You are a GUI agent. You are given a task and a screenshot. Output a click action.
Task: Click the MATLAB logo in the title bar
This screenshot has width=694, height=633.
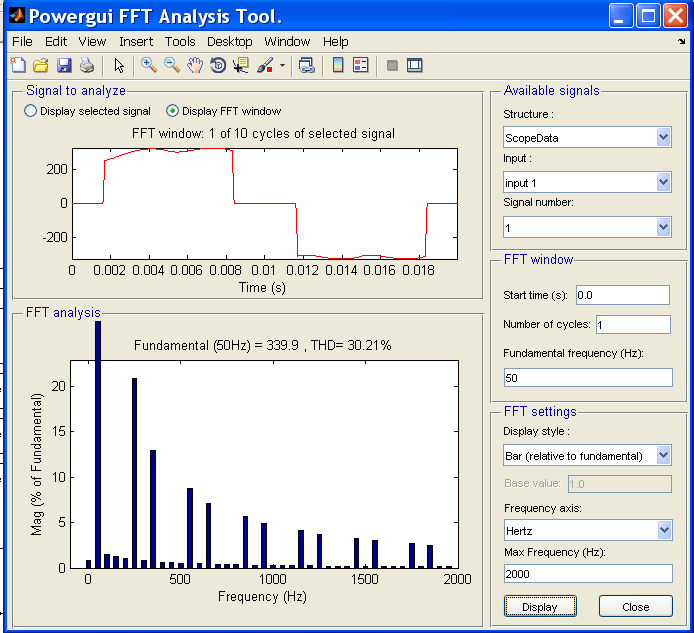point(17,15)
